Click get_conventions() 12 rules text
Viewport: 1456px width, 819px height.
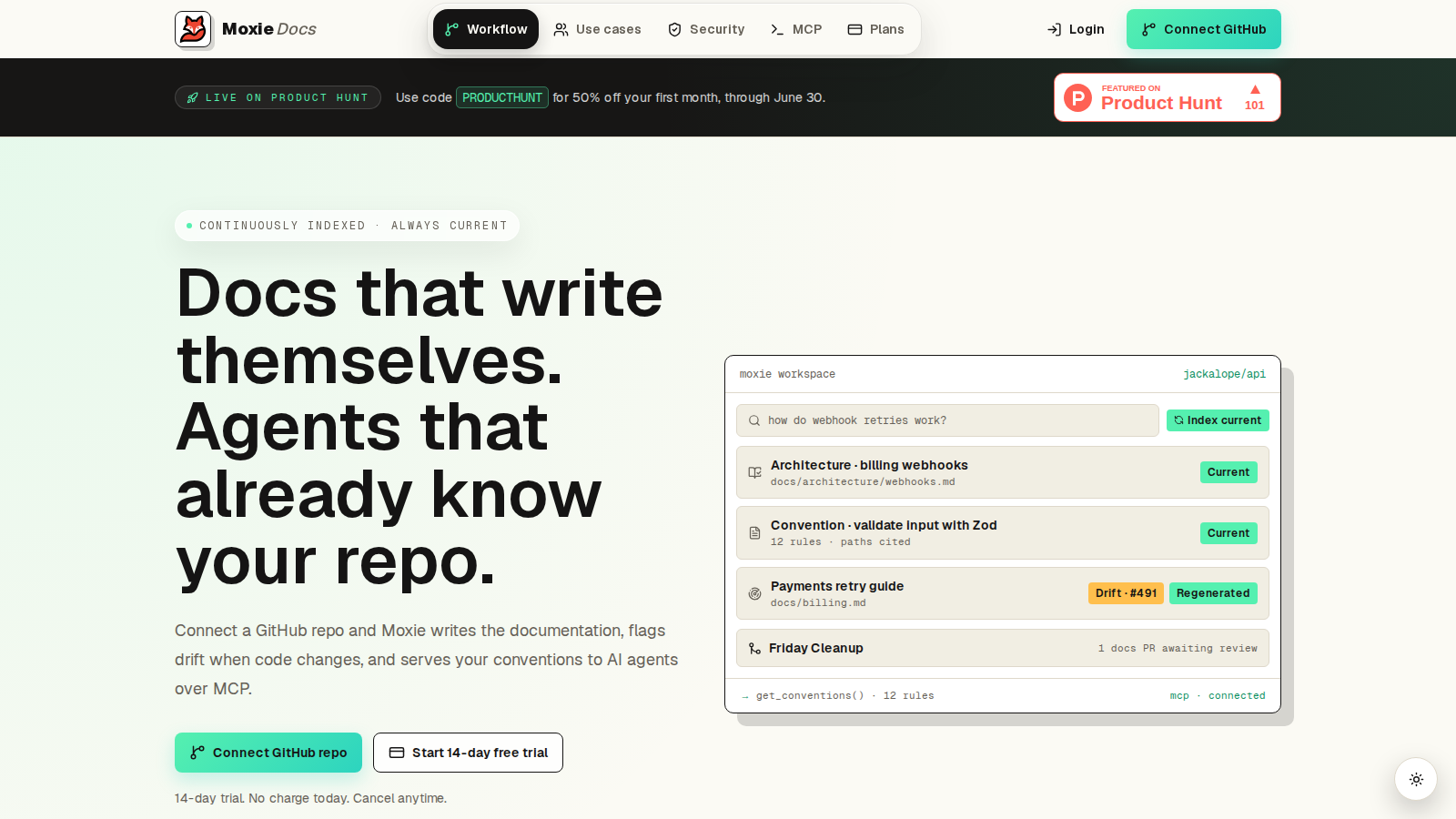point(845,695)
